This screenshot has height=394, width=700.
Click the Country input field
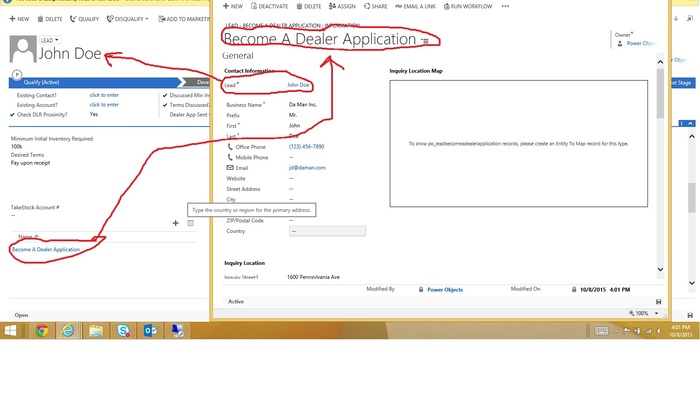(327, 231)
